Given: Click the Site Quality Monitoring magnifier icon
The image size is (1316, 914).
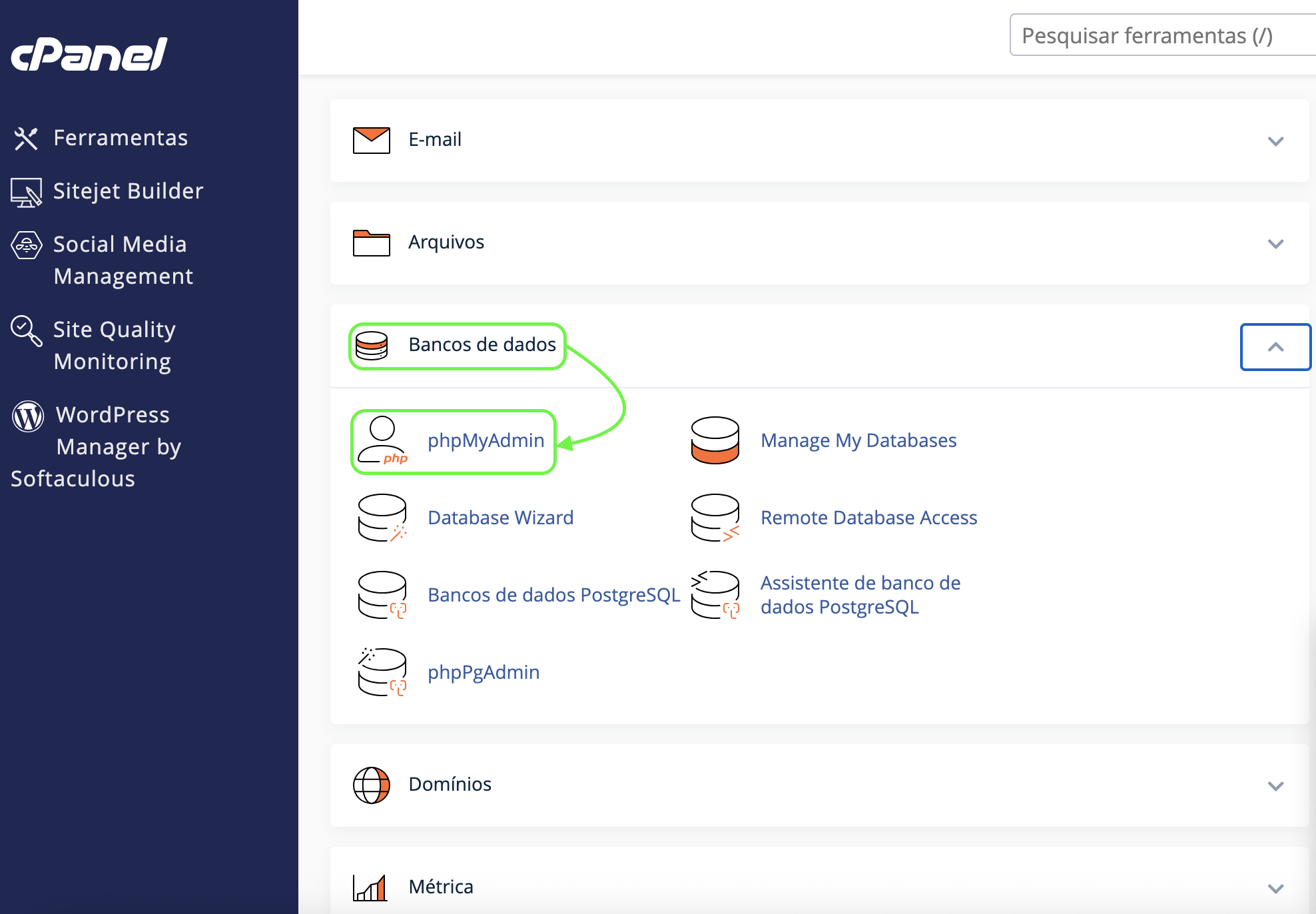Looking at the screenshot, I should (27, 331).
